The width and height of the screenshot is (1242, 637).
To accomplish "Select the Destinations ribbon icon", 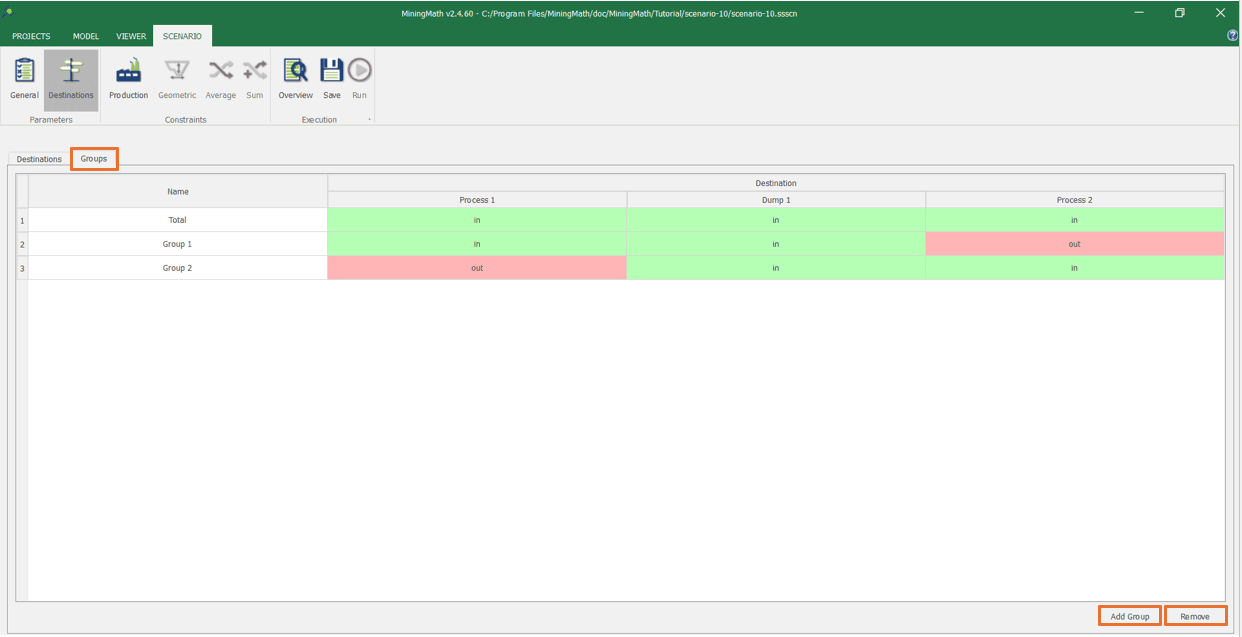I will tap(71, 79).
